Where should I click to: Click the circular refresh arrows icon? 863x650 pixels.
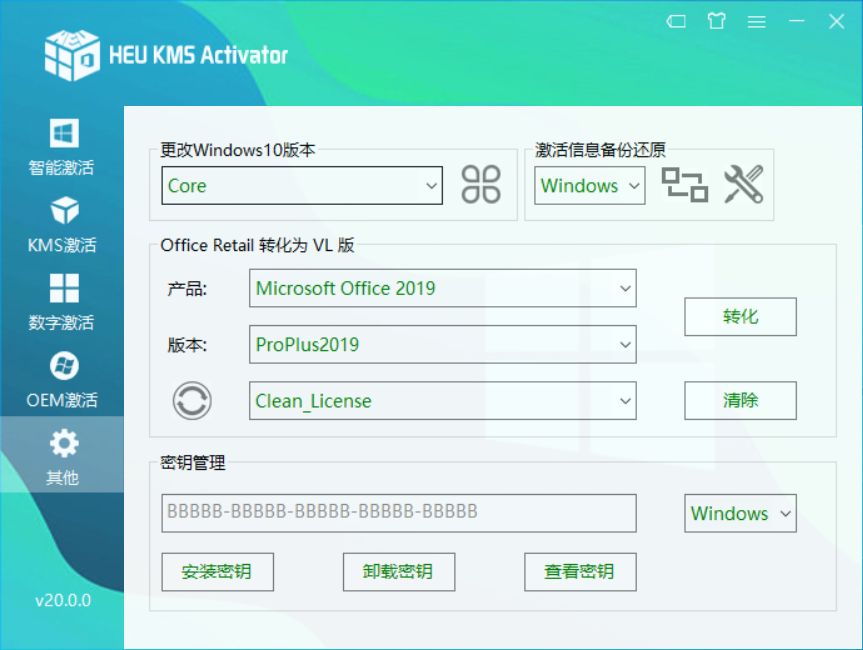tap(192, 401)
